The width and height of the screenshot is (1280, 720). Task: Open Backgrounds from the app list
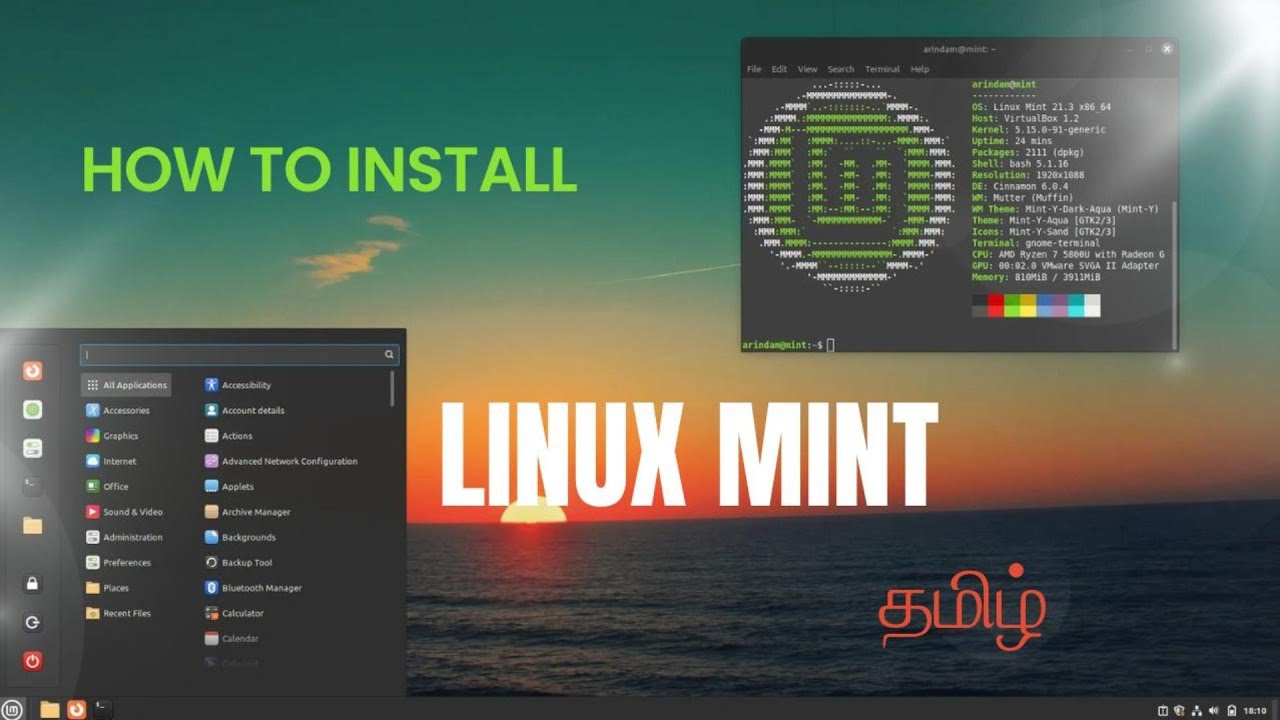click(240, 537)
